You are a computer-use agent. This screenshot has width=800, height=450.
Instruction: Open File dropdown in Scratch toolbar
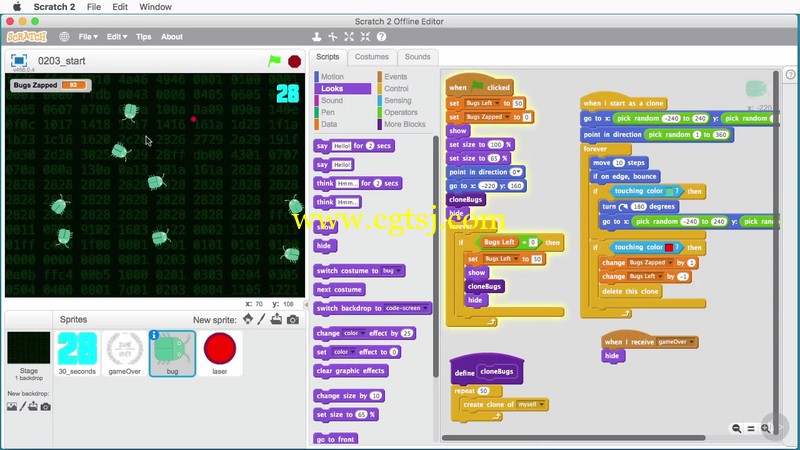click(x=88, y=37)
